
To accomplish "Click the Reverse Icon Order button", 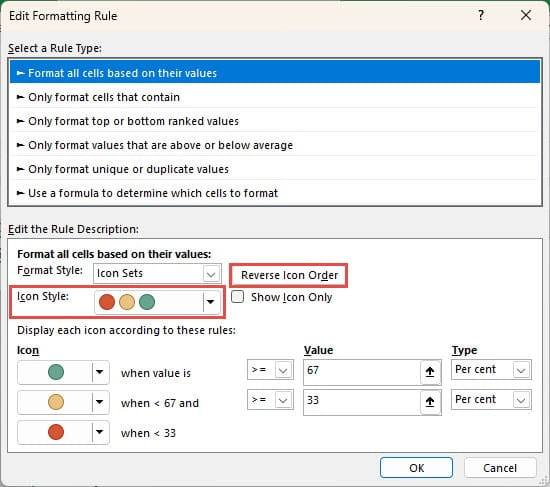I will (x=289, y=275).
